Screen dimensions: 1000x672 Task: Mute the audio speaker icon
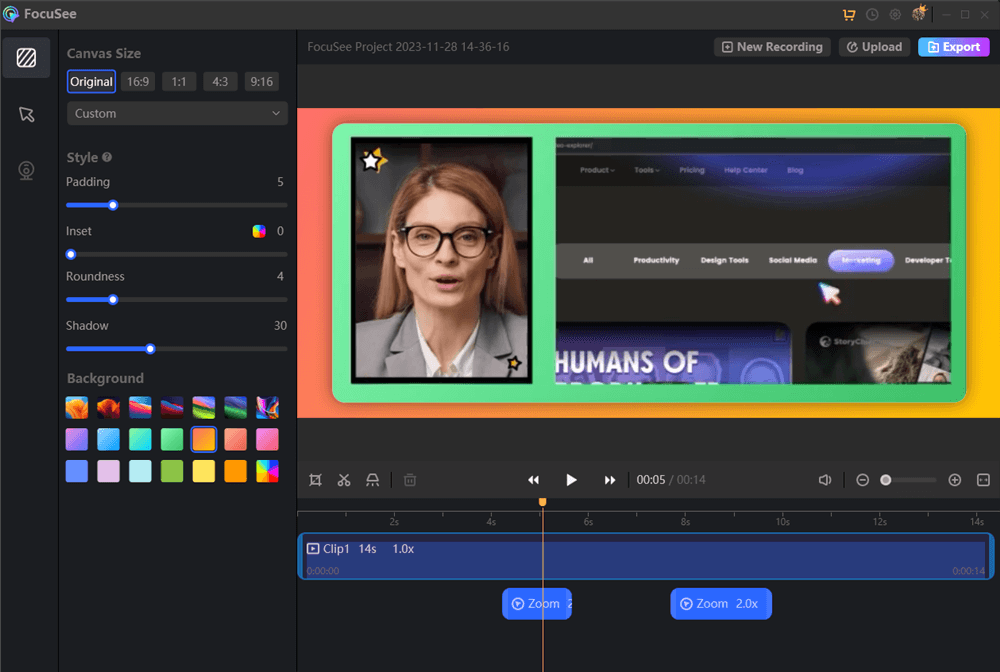[x=825, y=480]
